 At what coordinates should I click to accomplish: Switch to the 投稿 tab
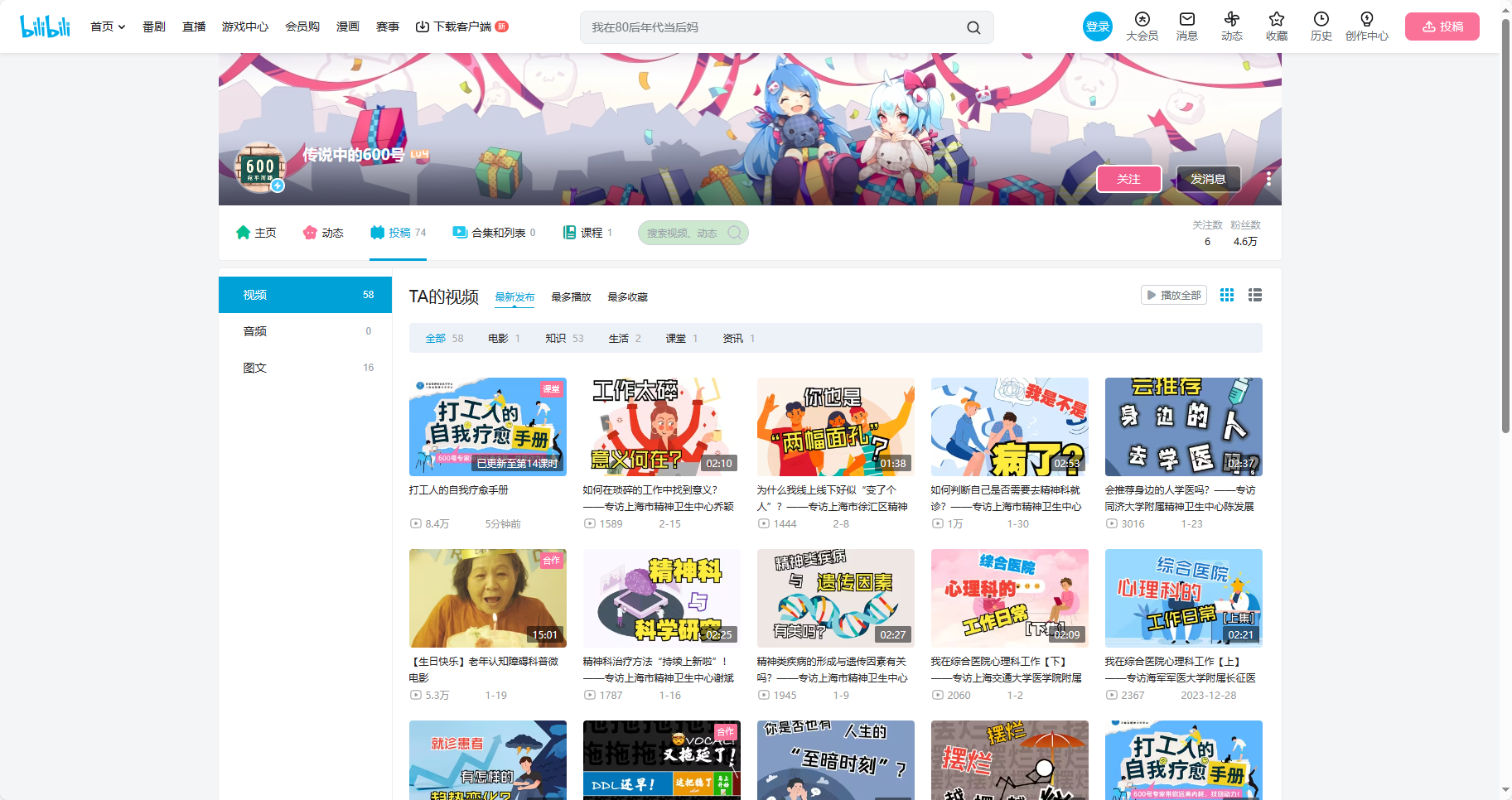pyautogui.click(x=398, y=233)
